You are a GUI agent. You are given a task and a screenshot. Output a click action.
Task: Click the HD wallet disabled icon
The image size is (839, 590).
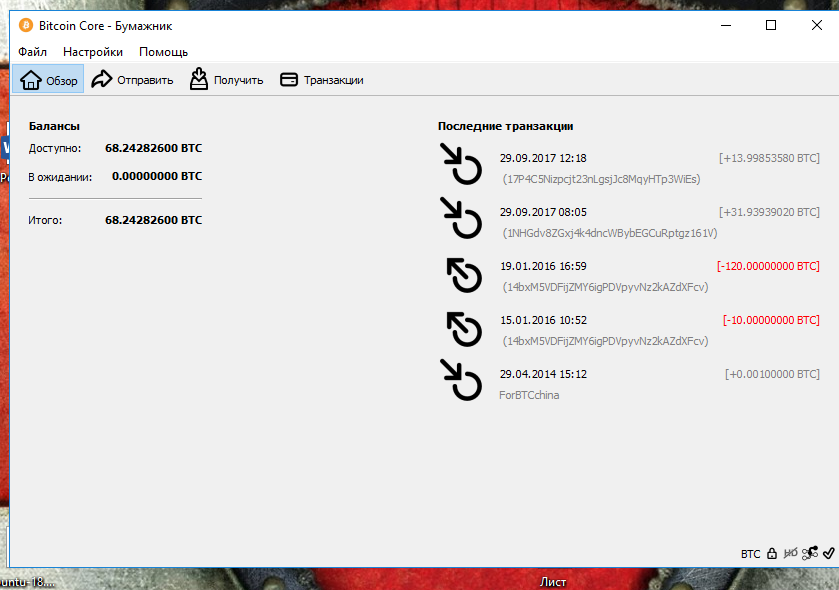click(790, 553)
